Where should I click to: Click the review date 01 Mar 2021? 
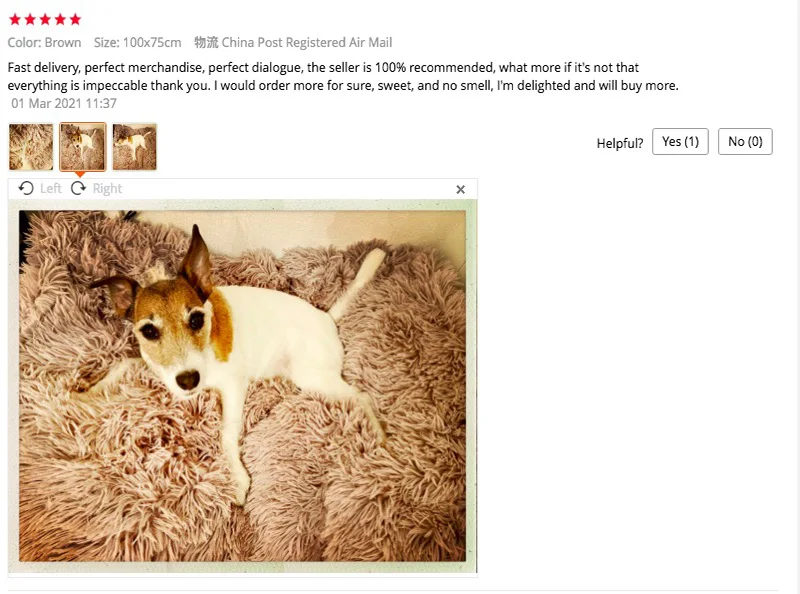coord(64,104)
